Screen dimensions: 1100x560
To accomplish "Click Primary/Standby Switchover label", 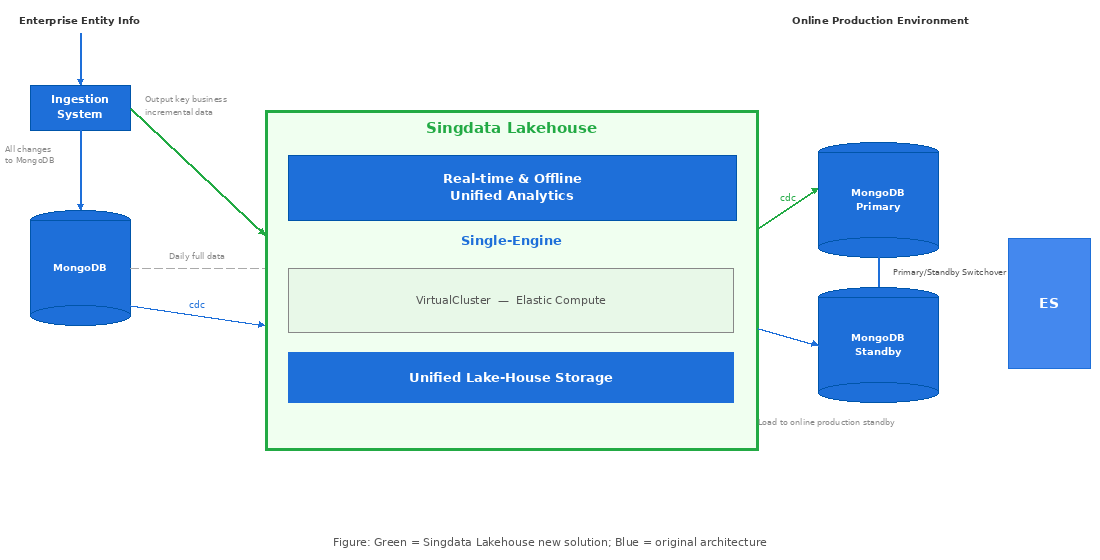I will point(949,272).
